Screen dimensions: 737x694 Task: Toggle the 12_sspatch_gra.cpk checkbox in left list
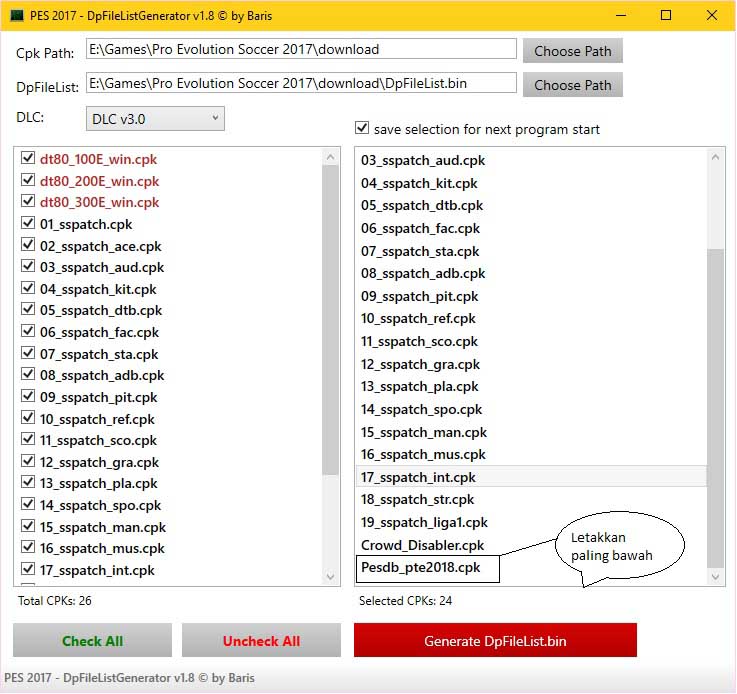(28, 461)
